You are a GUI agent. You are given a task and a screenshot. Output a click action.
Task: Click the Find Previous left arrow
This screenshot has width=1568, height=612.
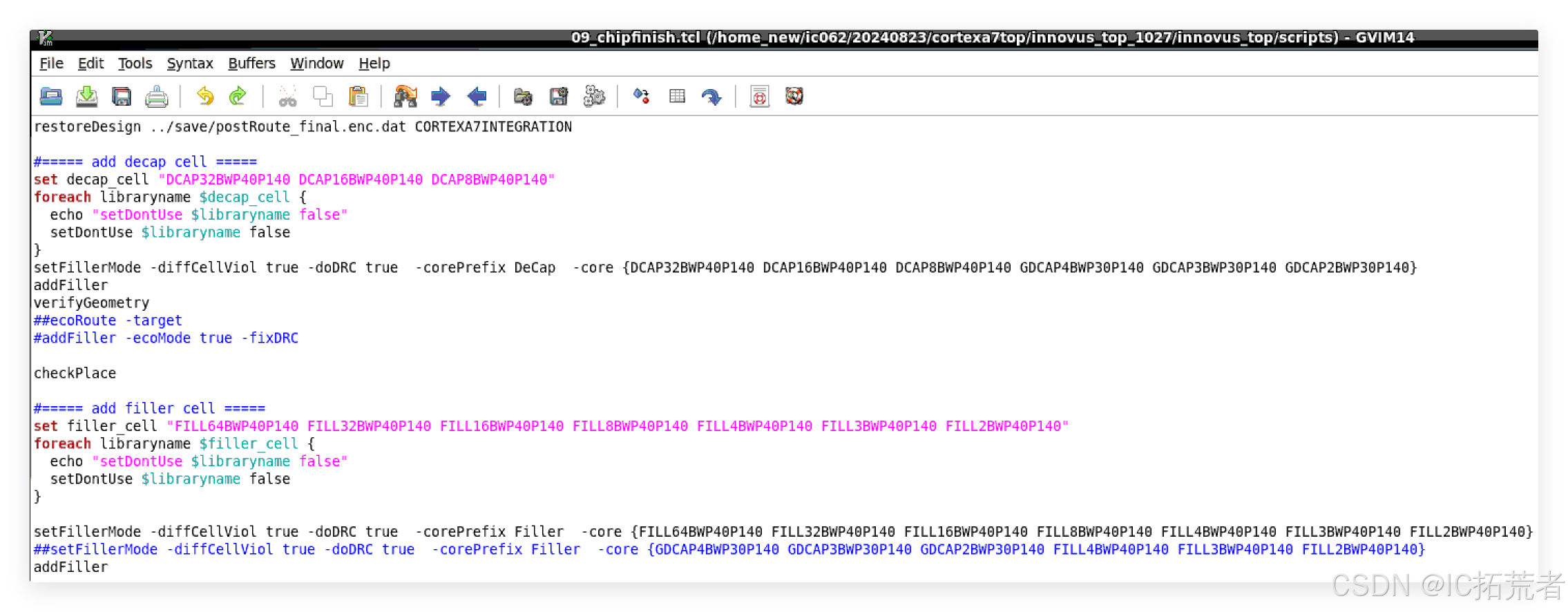[x=477, y=97]
